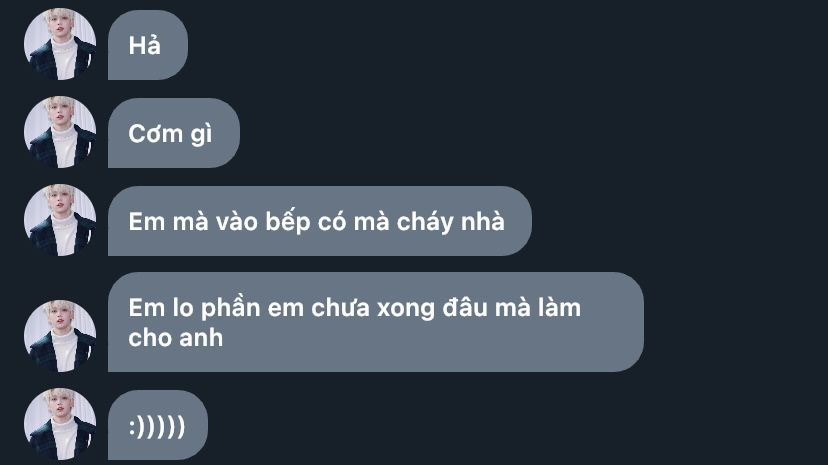The image size is (828, 465).
Task: Click the word "làm" ending the first line
Action: point(559,308)
